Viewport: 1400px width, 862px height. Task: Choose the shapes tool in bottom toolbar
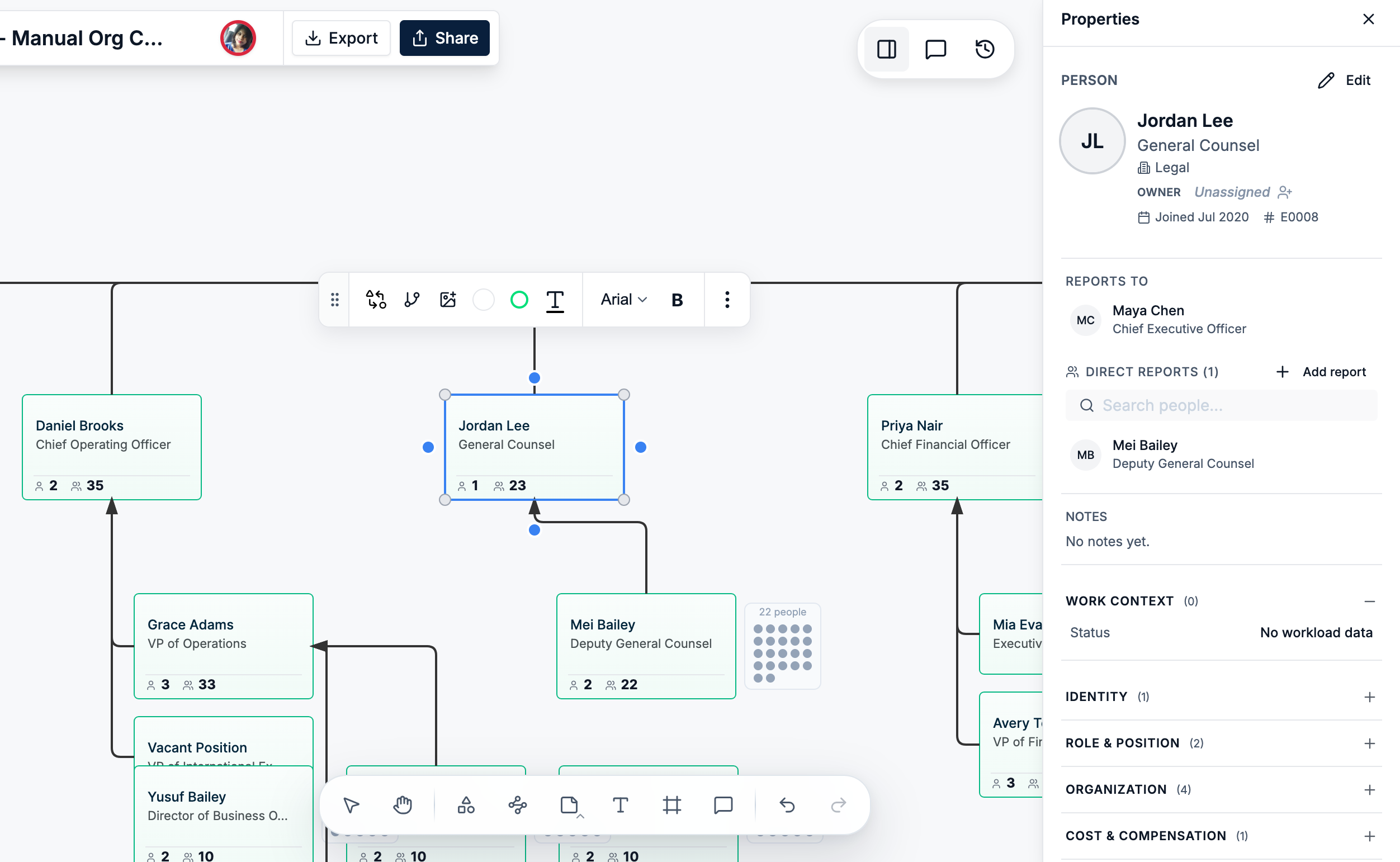coord(466,805)
